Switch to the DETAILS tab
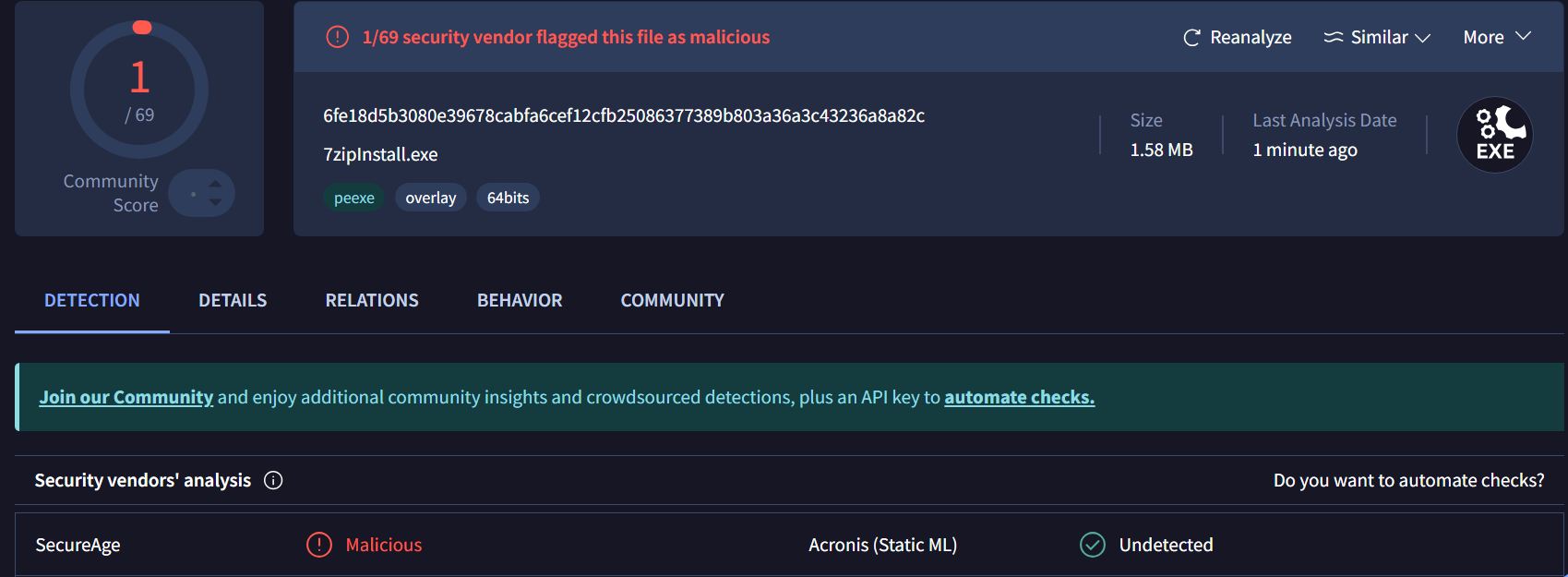1568x577 pixels. [233, 300]
